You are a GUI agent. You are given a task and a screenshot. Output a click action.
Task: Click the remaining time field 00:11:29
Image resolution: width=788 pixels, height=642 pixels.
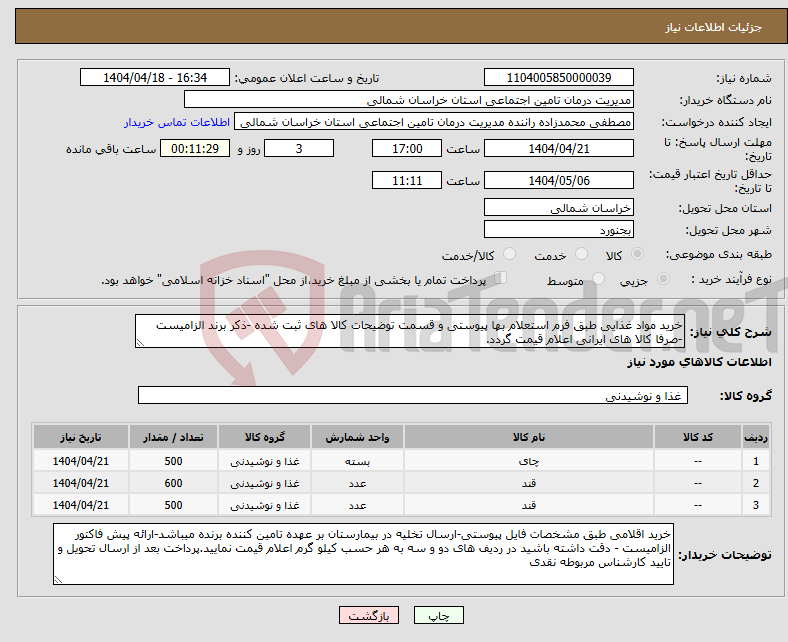[x=195, y=148]
